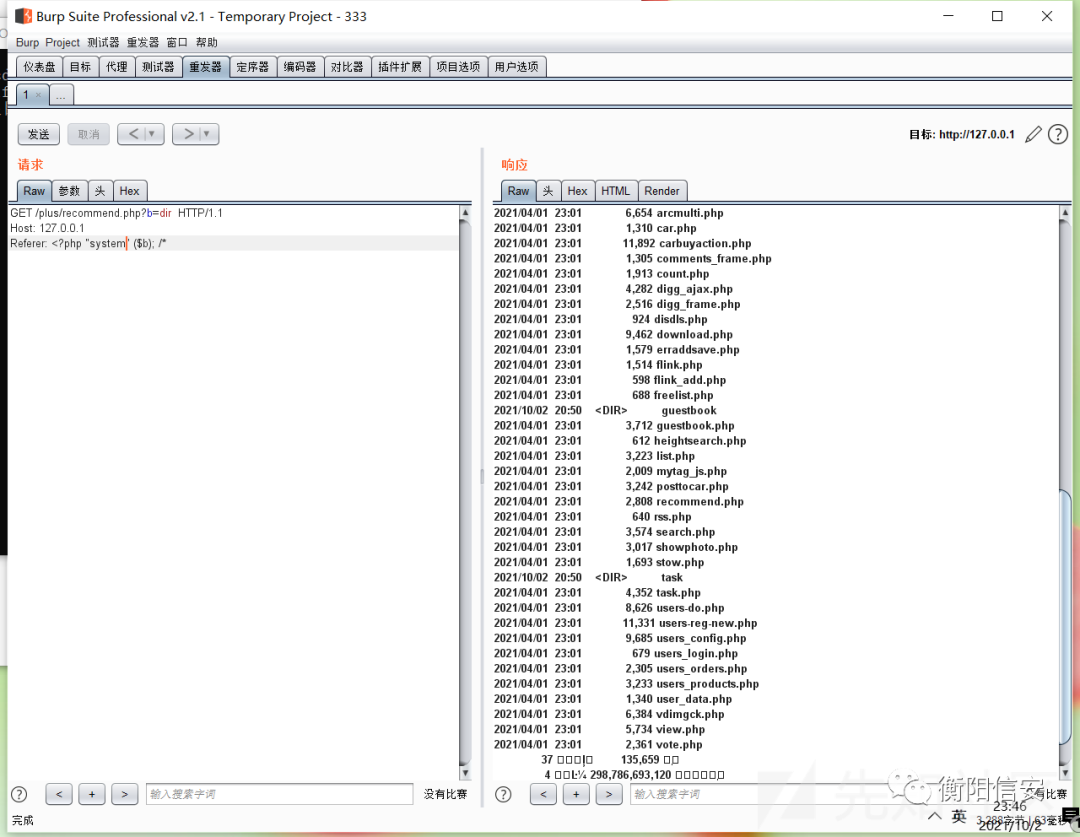1080x837 pixels.
Task: Add new repeater tab via ... tab
Action: coord(61,95)
